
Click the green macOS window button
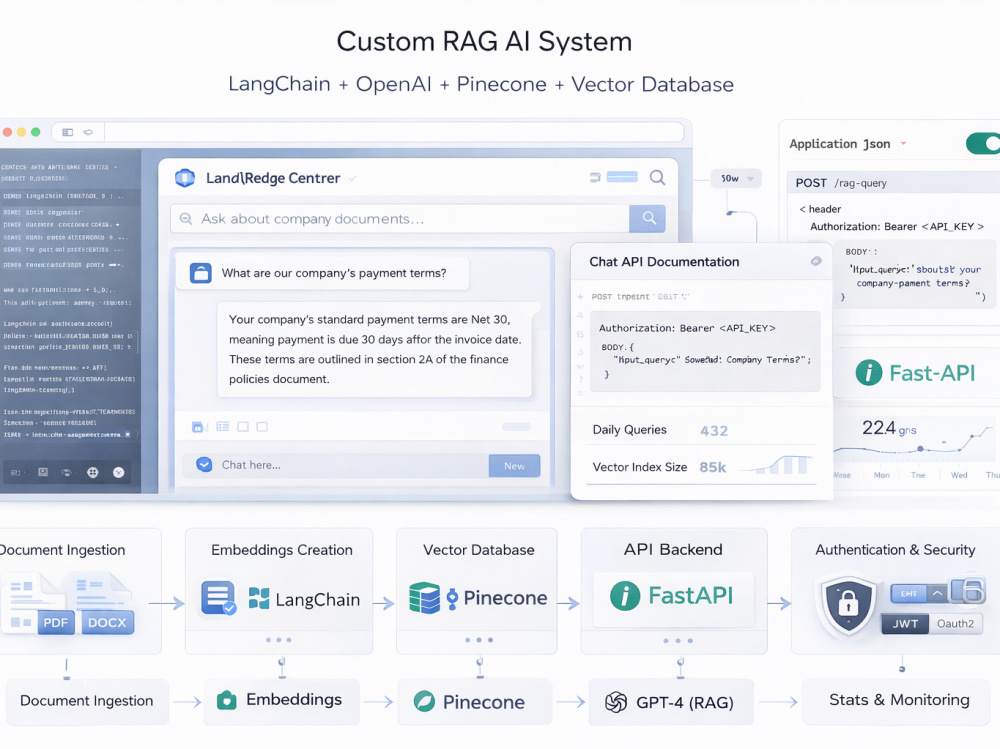(36, 132)
